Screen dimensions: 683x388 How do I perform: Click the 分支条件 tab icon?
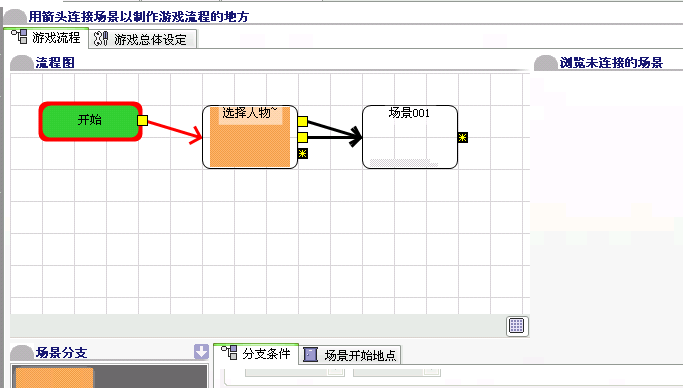point(229,353)
